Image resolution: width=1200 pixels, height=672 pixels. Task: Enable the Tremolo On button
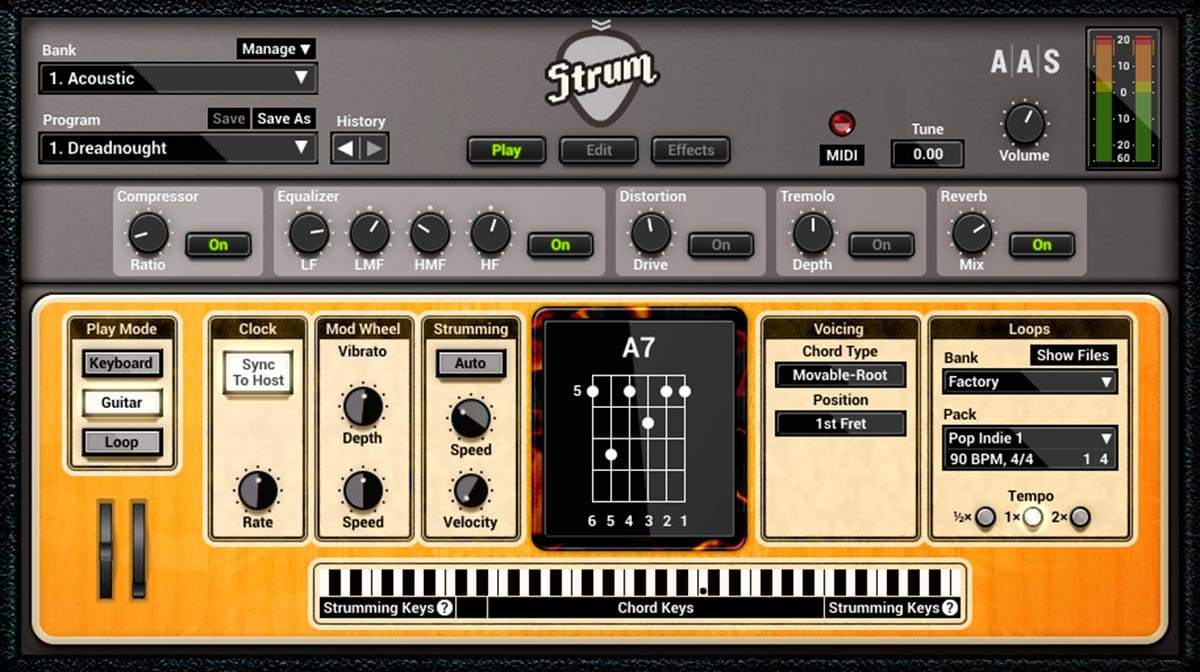[881, 245]
